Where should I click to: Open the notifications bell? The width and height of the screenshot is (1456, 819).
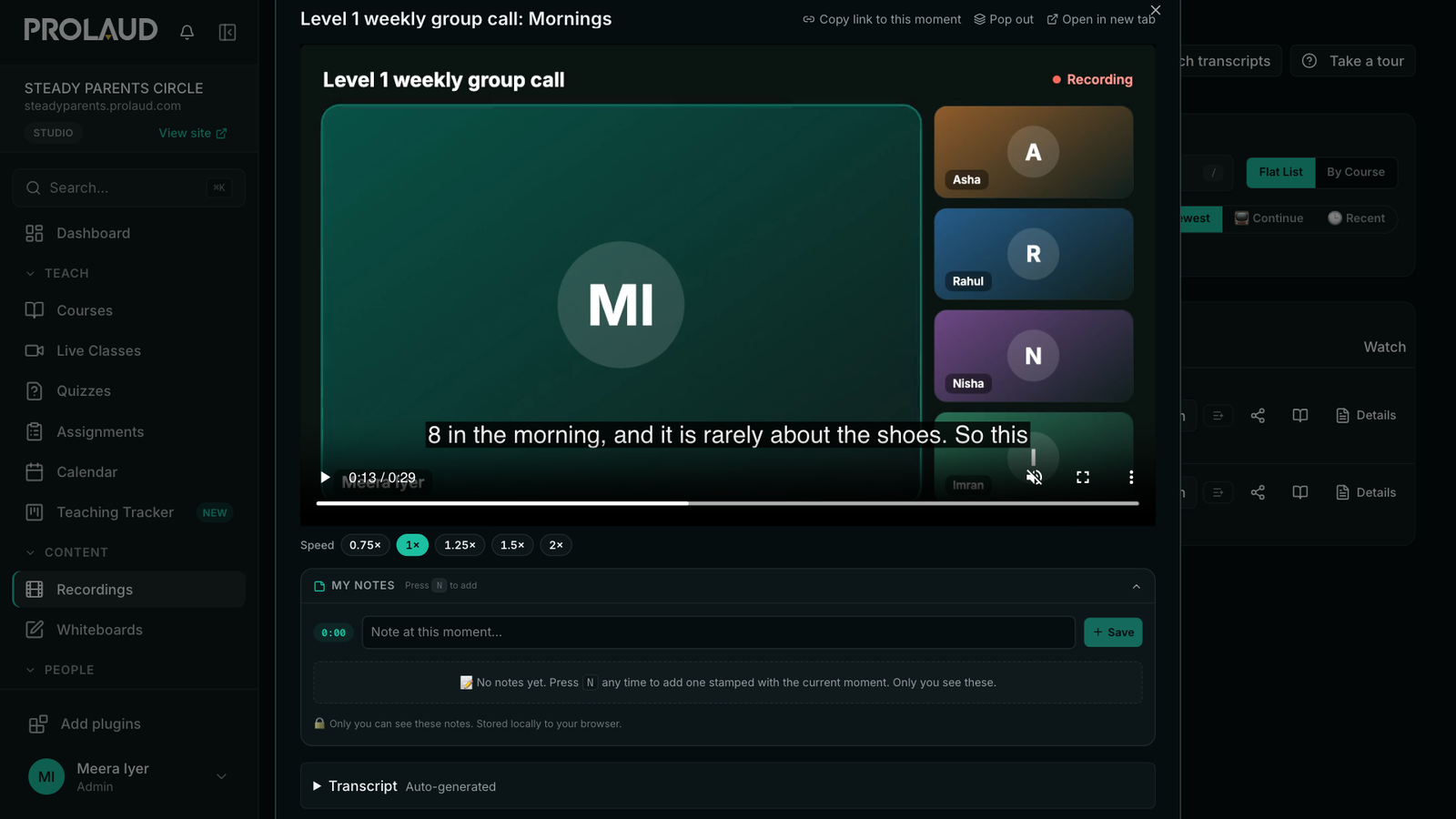[x=187, y=32]
